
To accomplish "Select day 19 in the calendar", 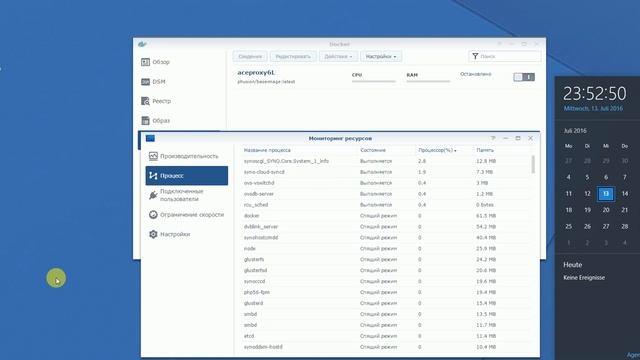I will click(587, 210).
